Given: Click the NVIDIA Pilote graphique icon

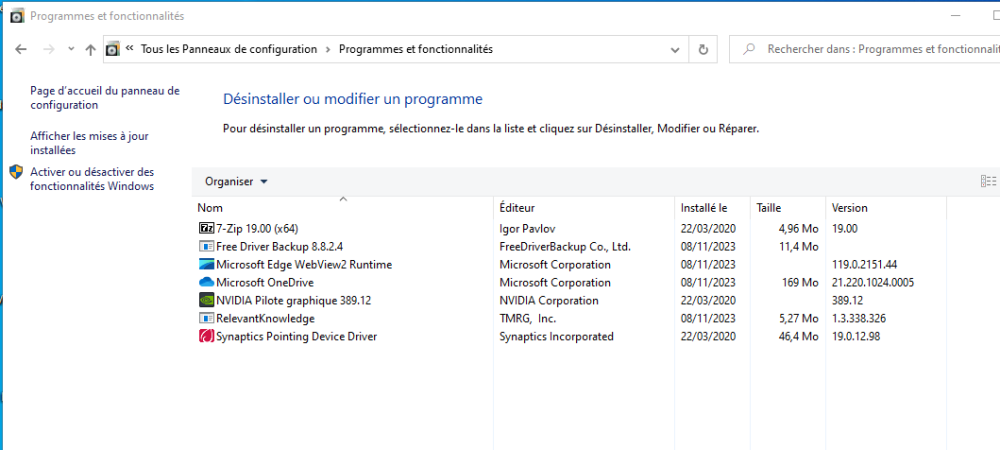Looking at the screenshot, I should point(207,300).
